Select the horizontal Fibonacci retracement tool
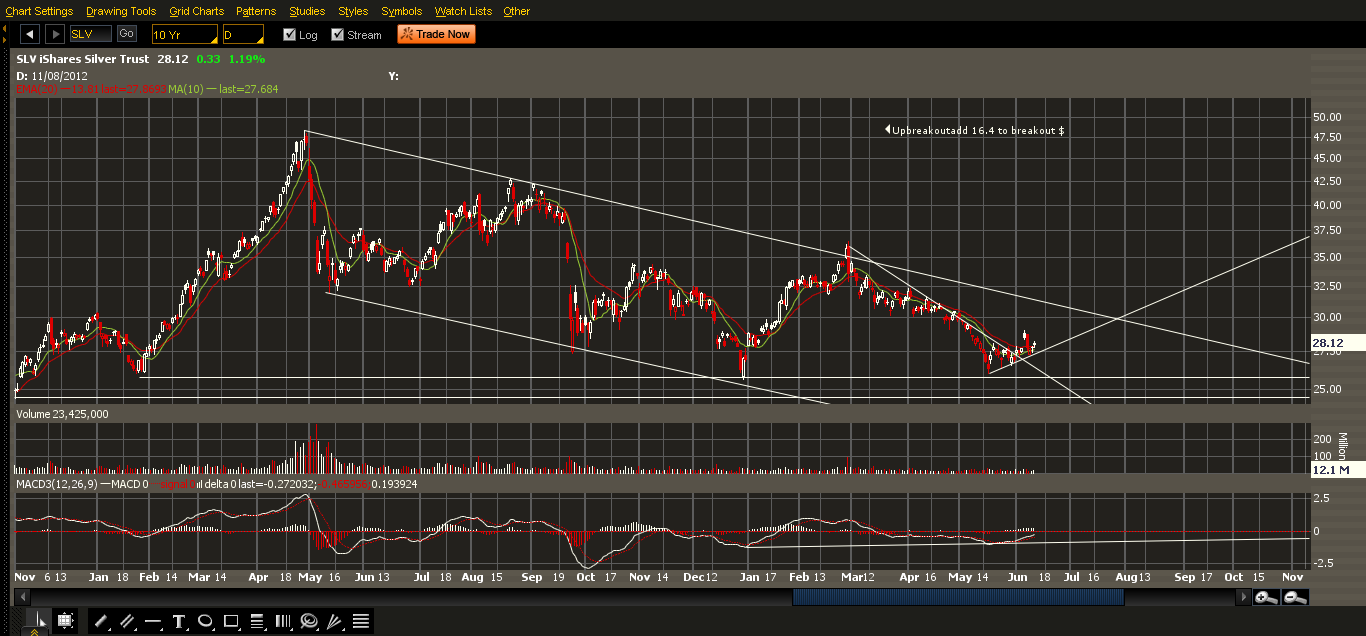 coord(257,621)
